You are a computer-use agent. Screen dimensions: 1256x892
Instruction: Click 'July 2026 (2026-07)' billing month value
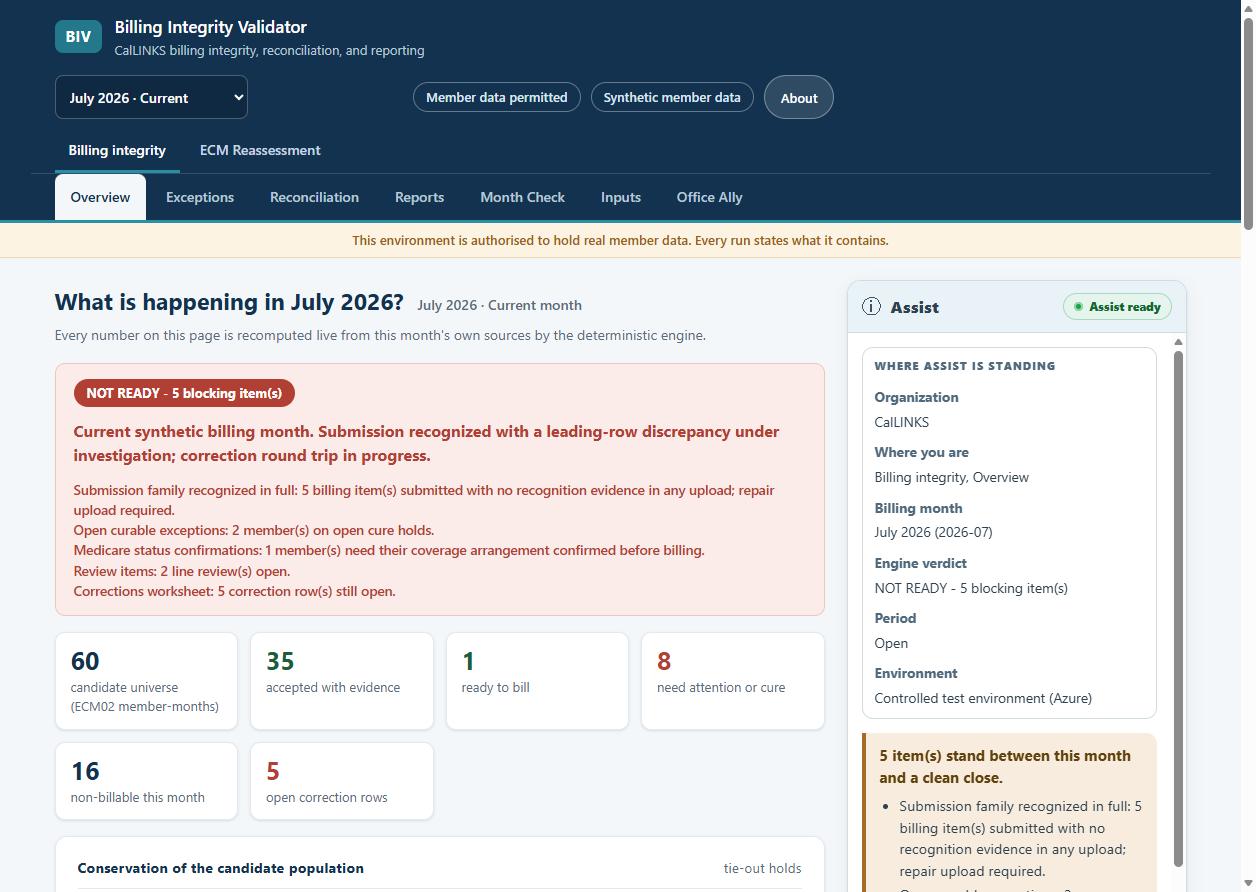(934, 532)
